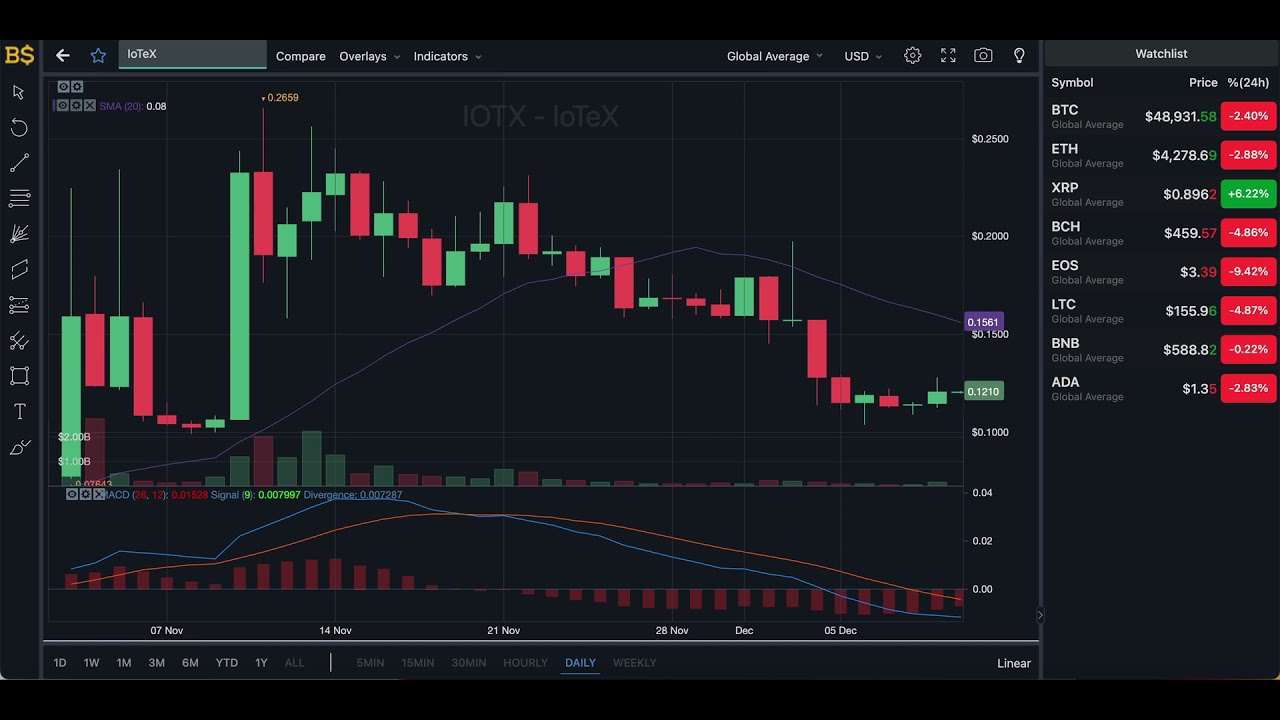Image resolution: width=1280 pixels, height=720 pixels.
Task: Favorite IoTeX with the star icon
Action: pos(98,56)
